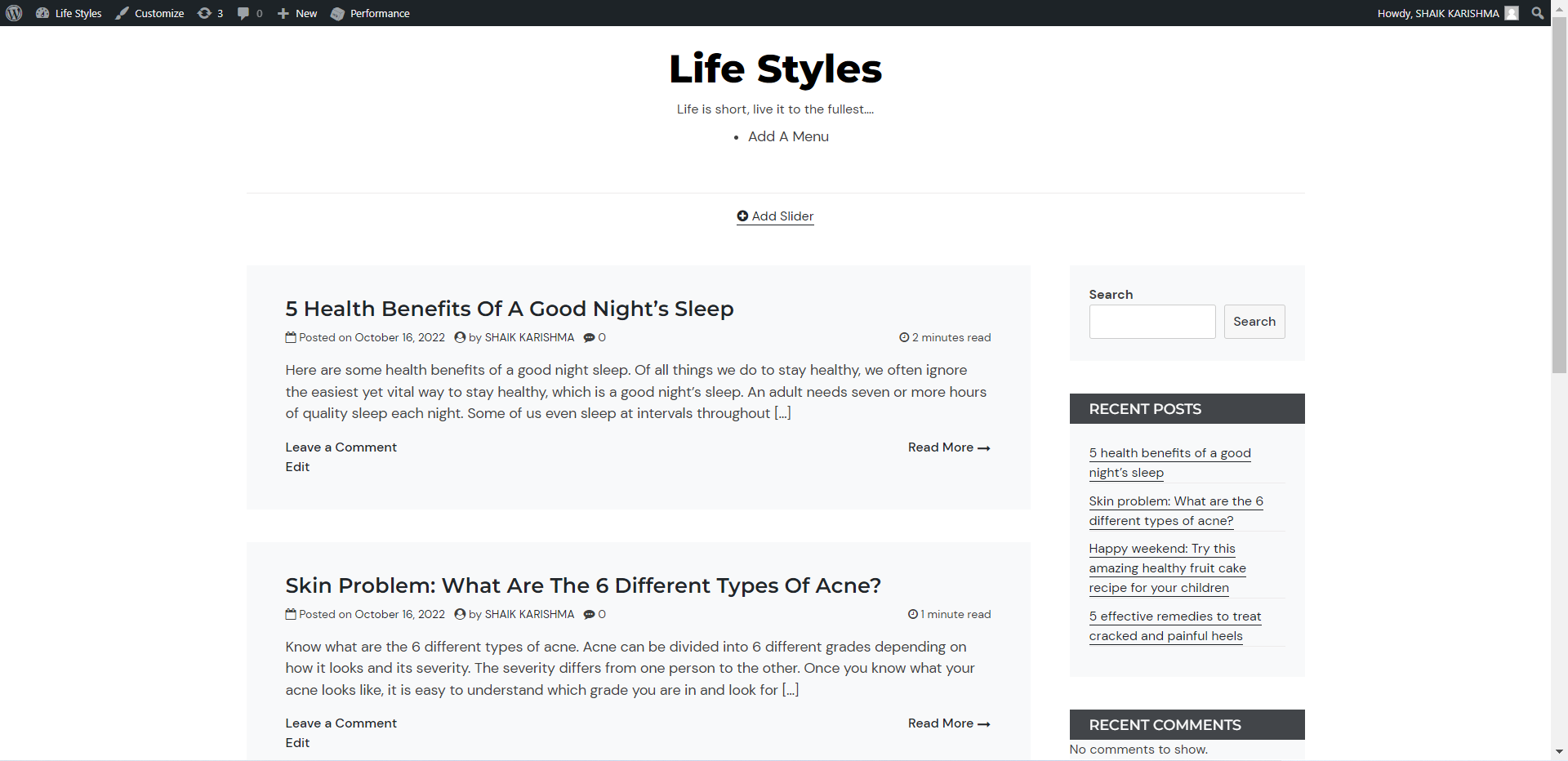Open the WordPress logo menu
1568x761 pixels.
pos(14,13)
